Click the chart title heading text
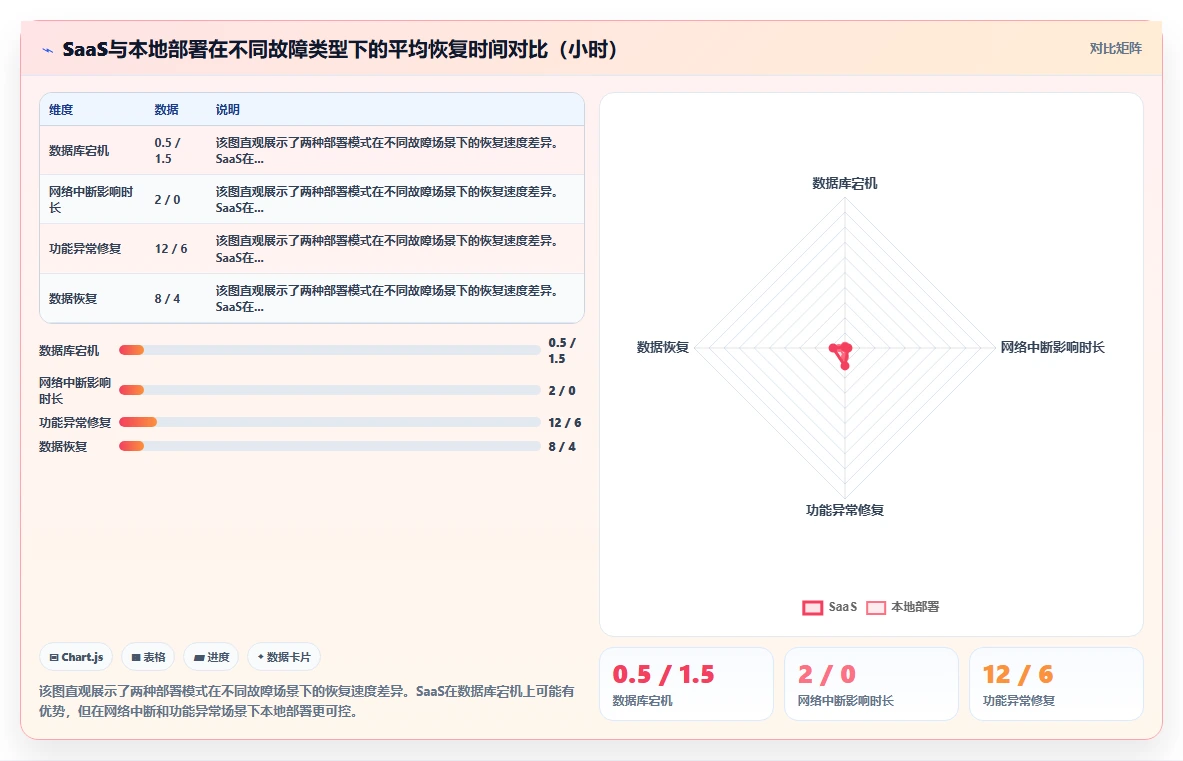Image resolution: width=1183 pixels, height=761 pixels. click(x=340, y=50)
